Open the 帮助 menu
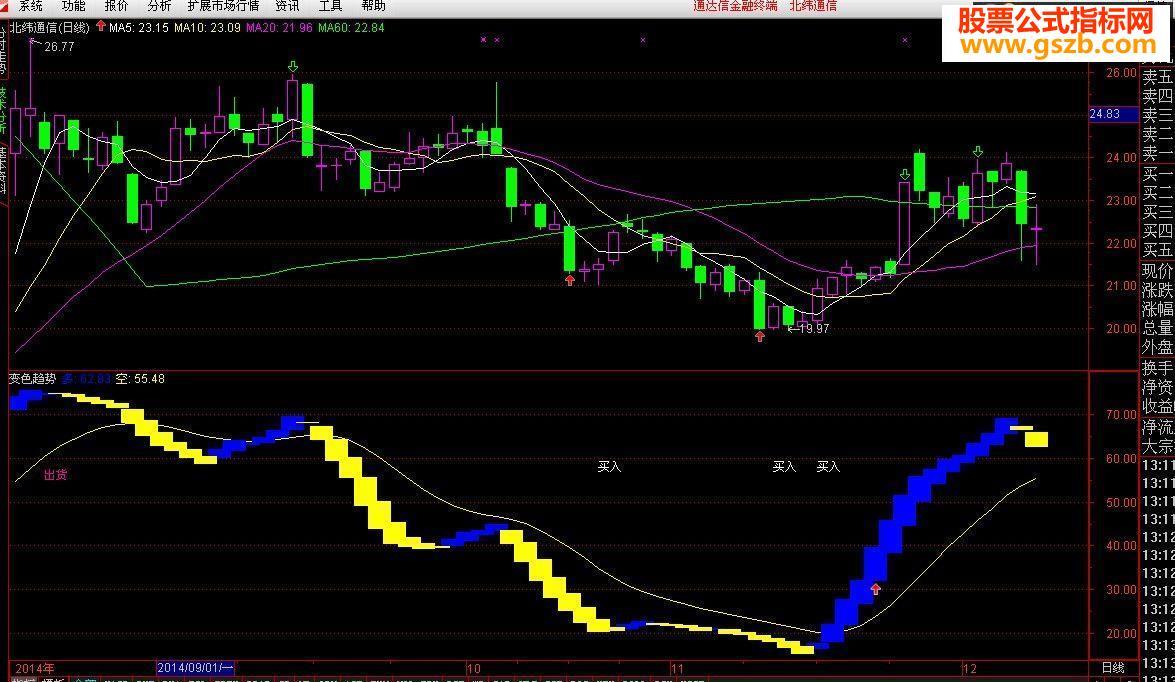The image size is (1175, 682). coord(373,6)
